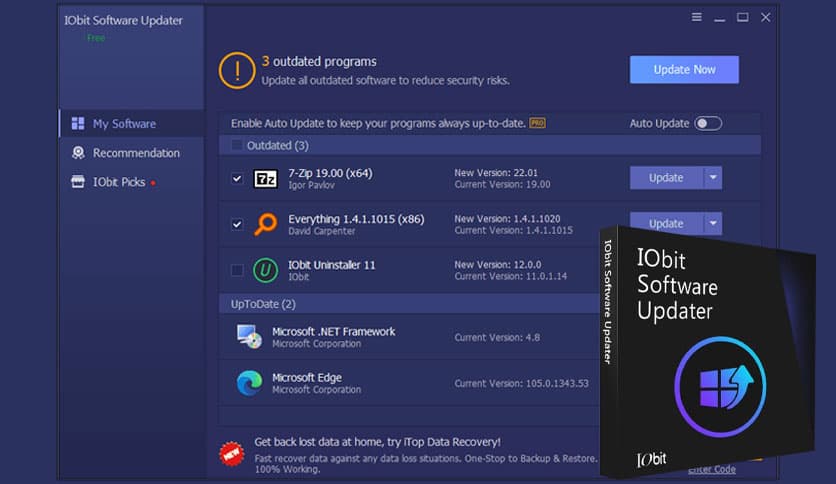Click the orange warning exclamation icon
836x484 pixels.
tap(237, 70)
